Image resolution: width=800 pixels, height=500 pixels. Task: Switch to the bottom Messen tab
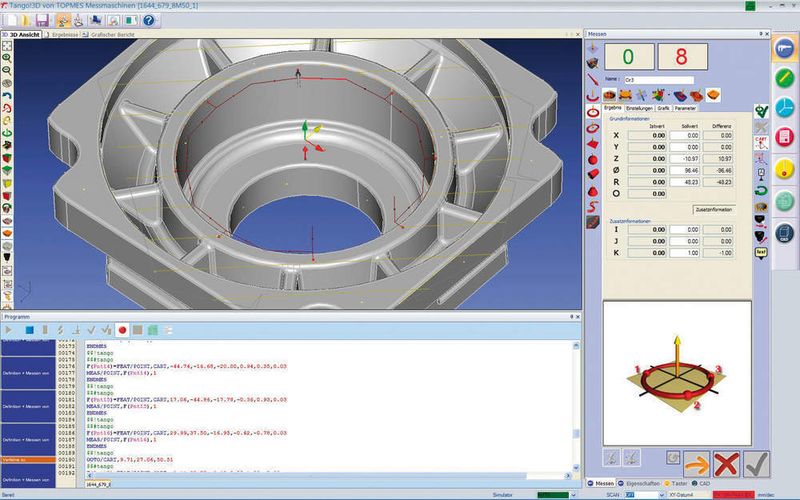(x=601, y=483)
